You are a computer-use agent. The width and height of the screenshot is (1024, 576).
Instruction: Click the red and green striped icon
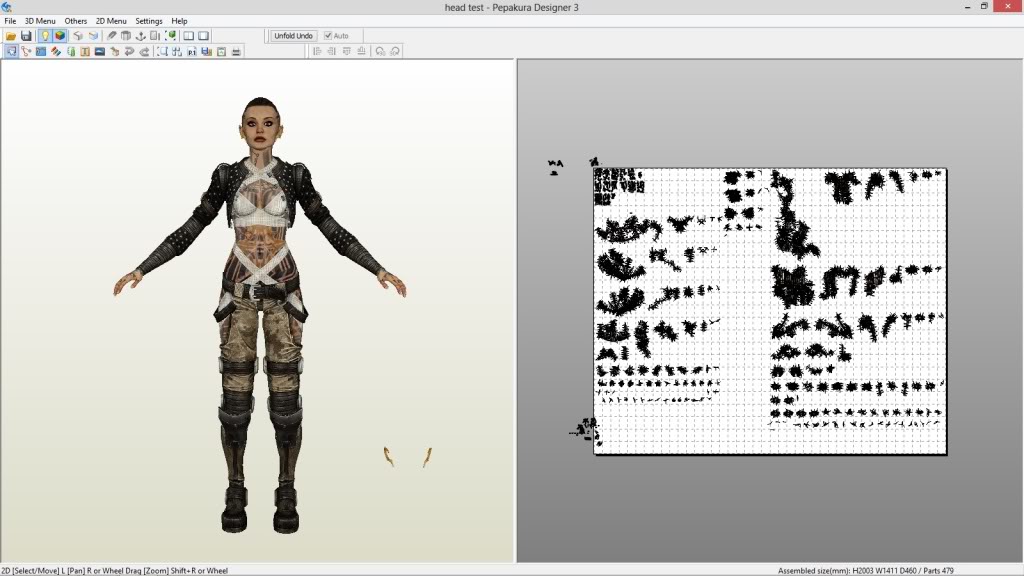[56, 52]
